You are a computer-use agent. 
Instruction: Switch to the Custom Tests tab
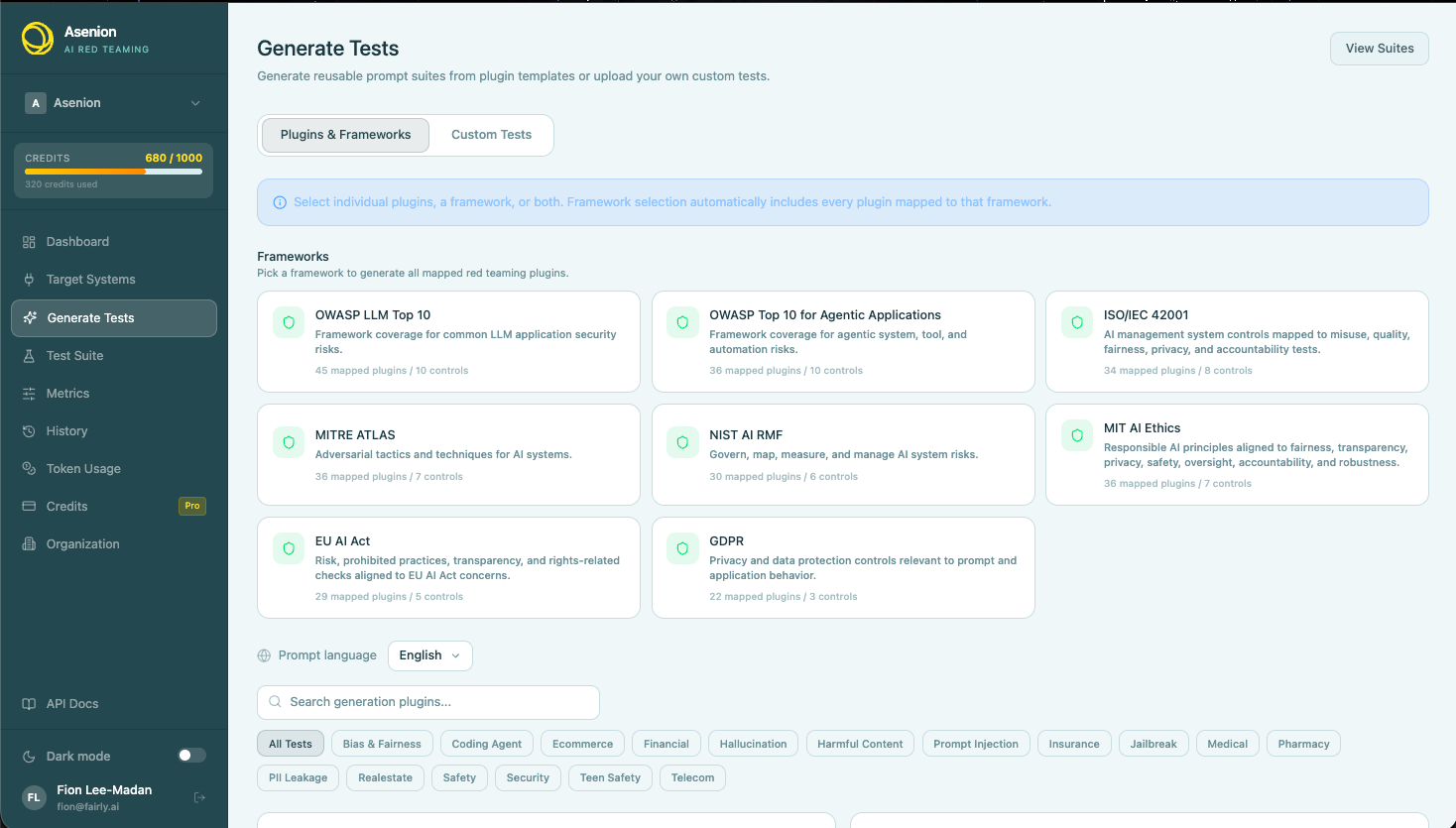coord(492,135)
